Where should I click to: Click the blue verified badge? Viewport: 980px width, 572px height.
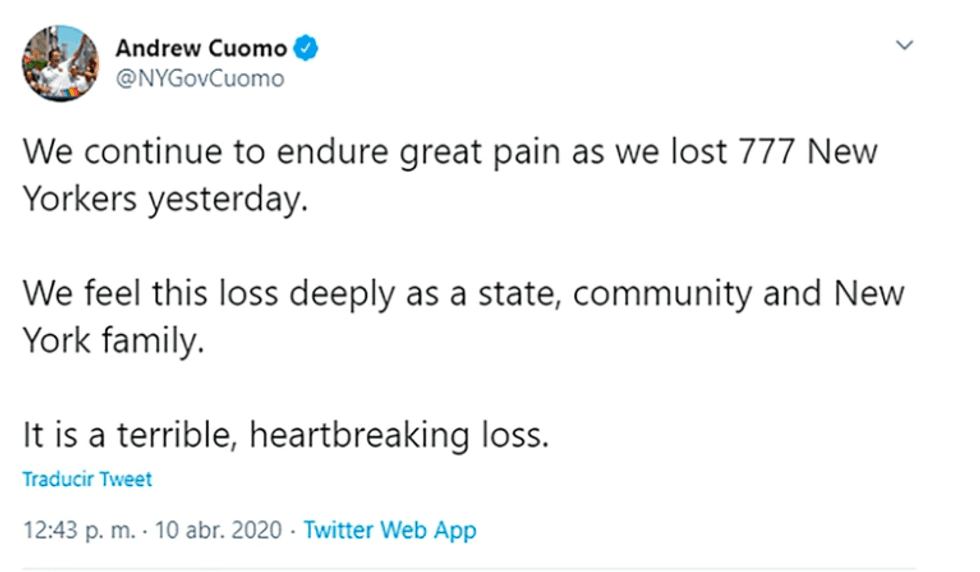tap(307, 48)
